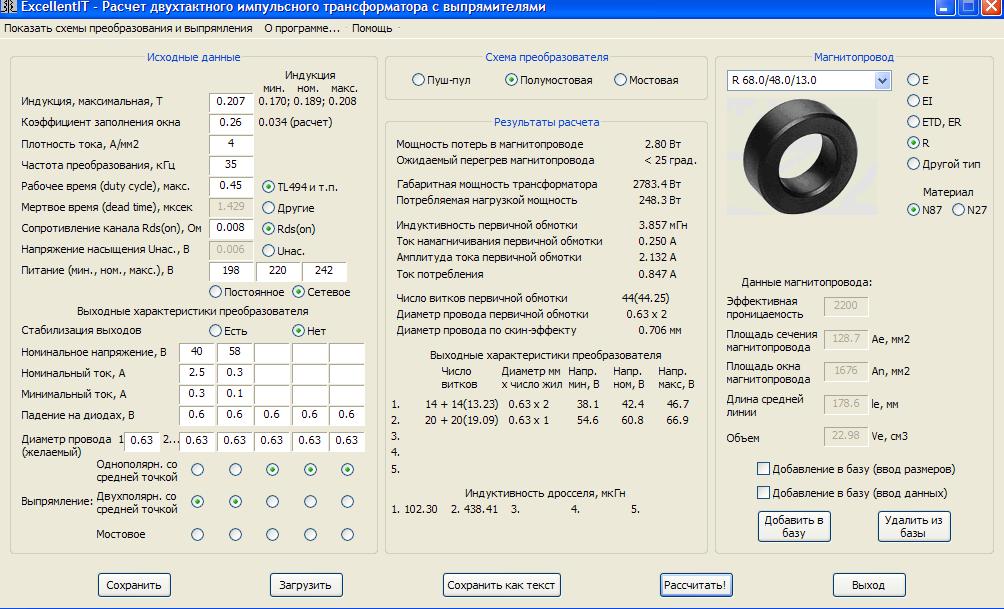Click the duty cycle field 0.45
This screenshot has width=1004, height=609.
pyautogui.click(x=231, y=186)
